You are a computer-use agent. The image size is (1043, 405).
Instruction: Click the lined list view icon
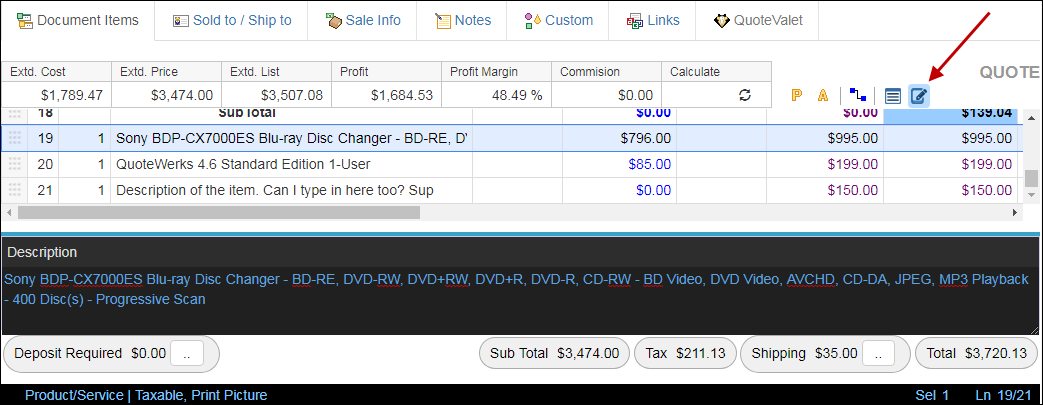click(x=893, y=96)
